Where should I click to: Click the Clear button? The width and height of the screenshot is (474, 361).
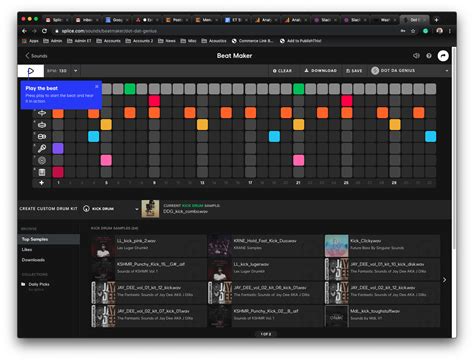point(282,71)
